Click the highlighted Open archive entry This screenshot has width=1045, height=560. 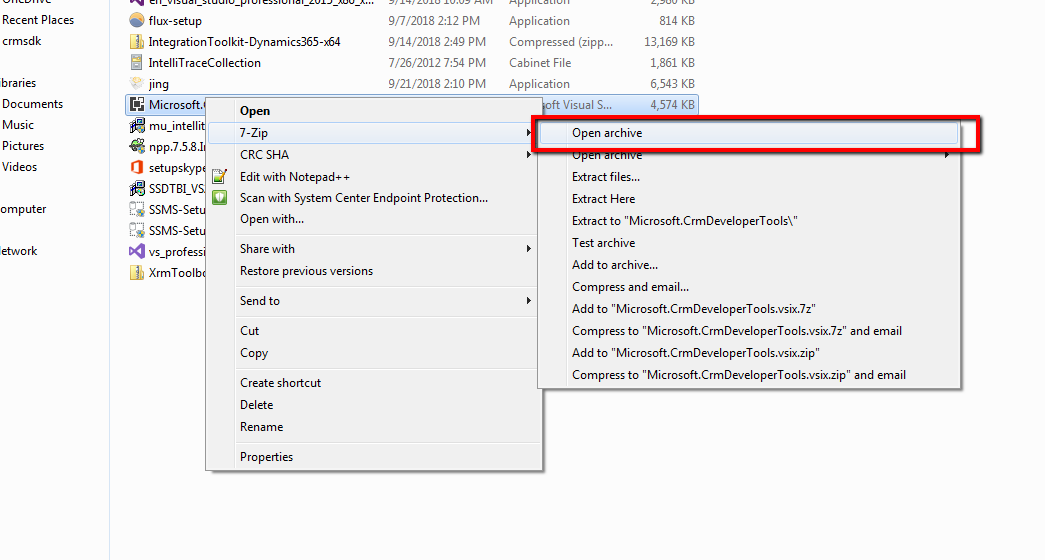(749, 133)
